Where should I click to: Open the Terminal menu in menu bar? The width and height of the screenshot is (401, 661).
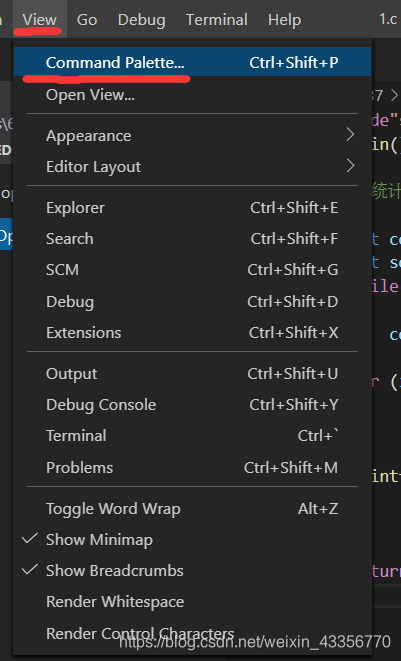[x=217, y=19]
